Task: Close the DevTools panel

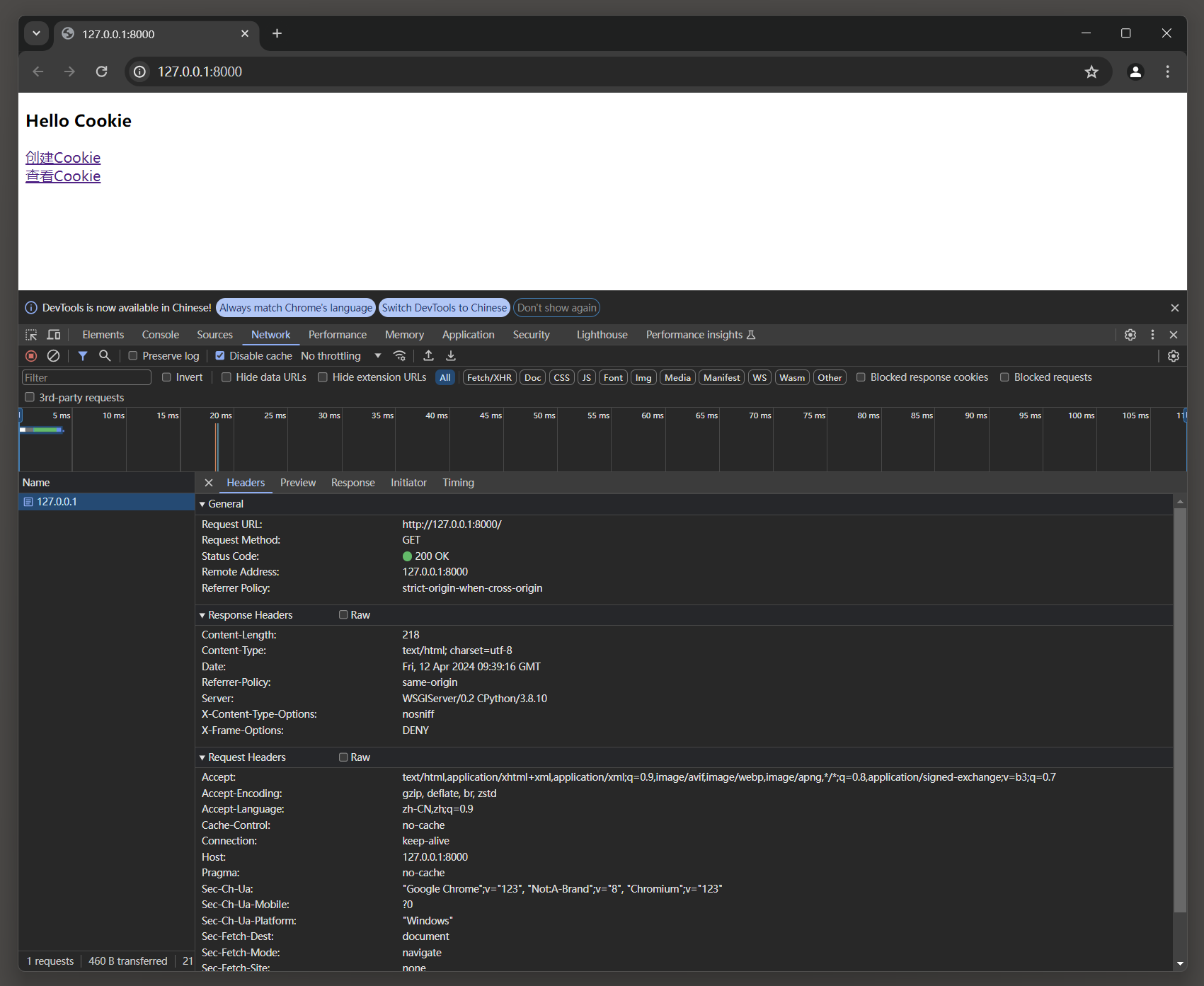Action: pos(1174,335)
